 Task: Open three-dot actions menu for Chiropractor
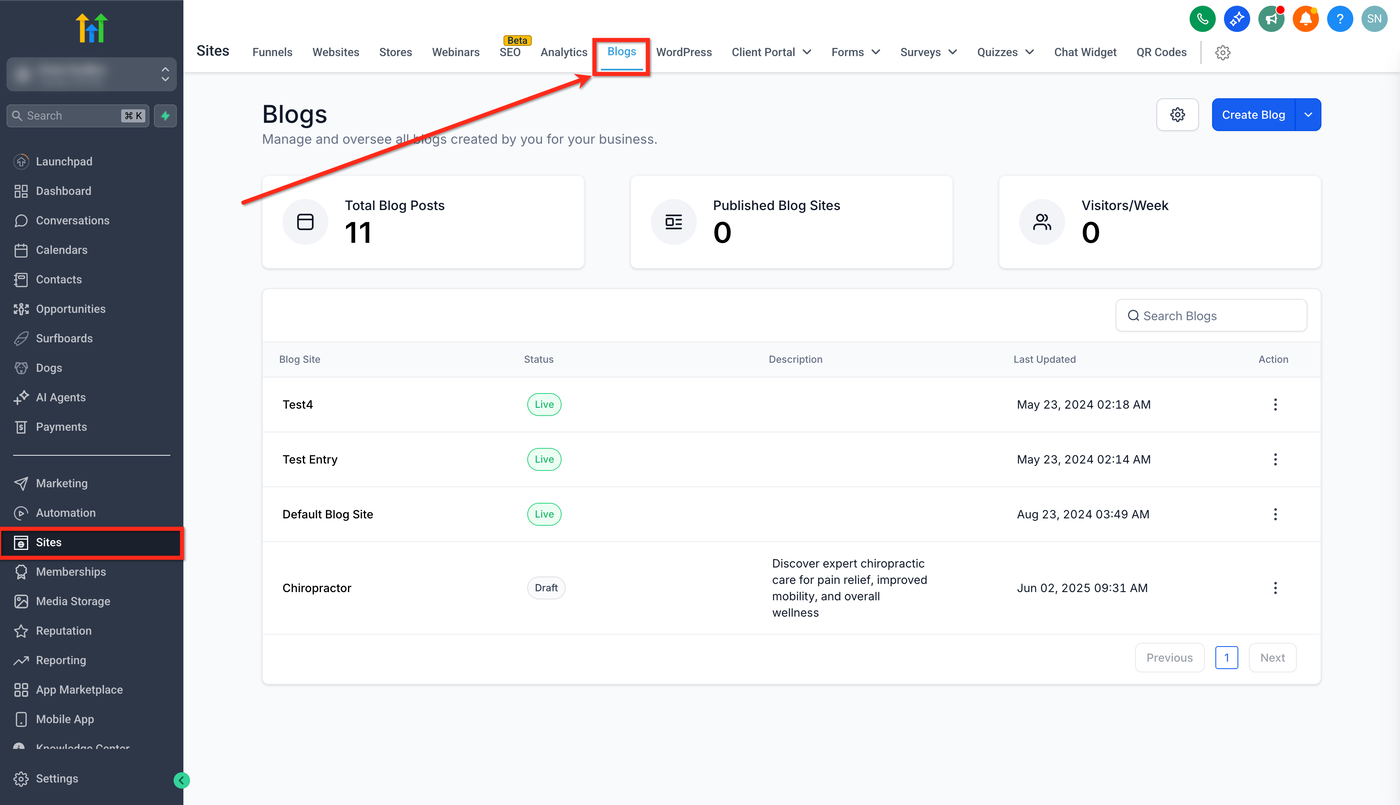[x=1275, y=588]
